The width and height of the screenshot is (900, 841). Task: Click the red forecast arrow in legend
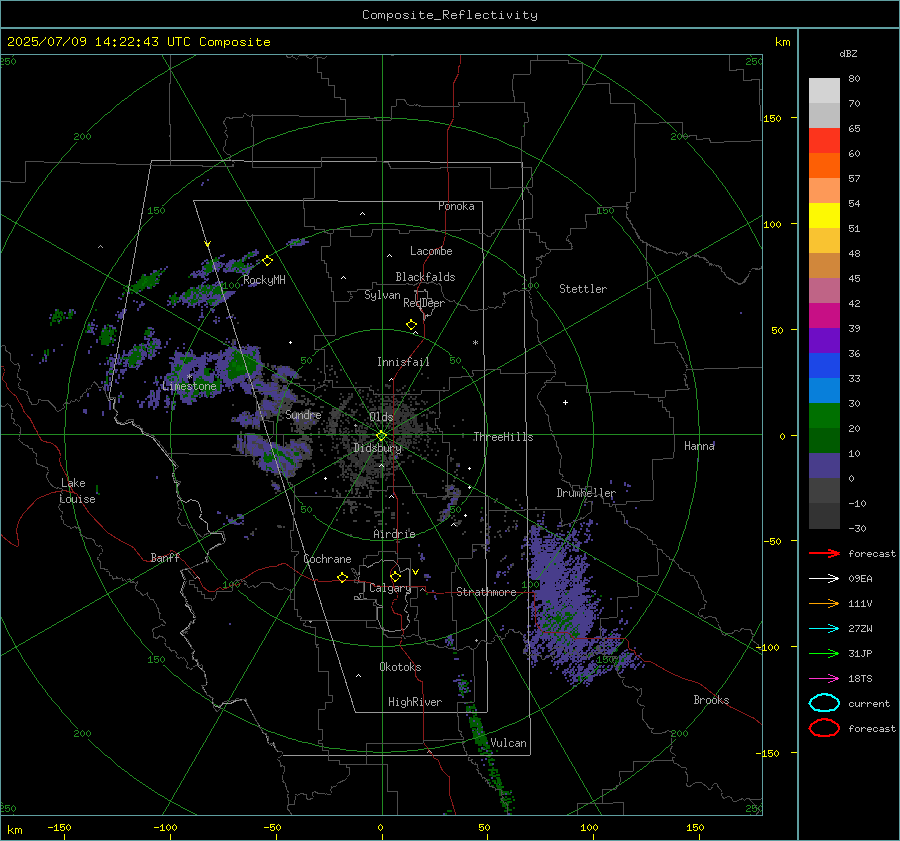824,553
